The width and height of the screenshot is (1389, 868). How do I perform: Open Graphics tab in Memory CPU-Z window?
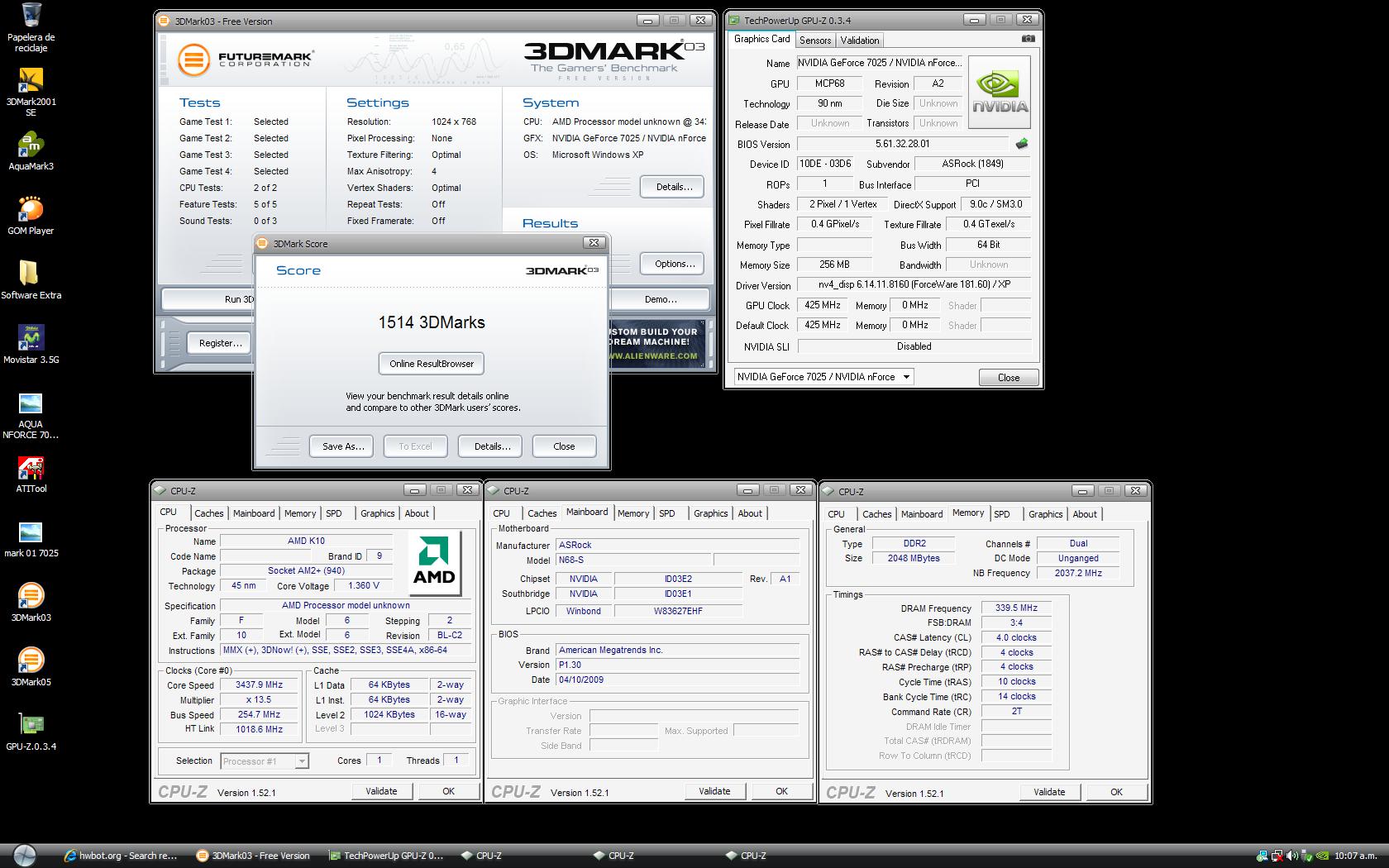(1046, 514)
